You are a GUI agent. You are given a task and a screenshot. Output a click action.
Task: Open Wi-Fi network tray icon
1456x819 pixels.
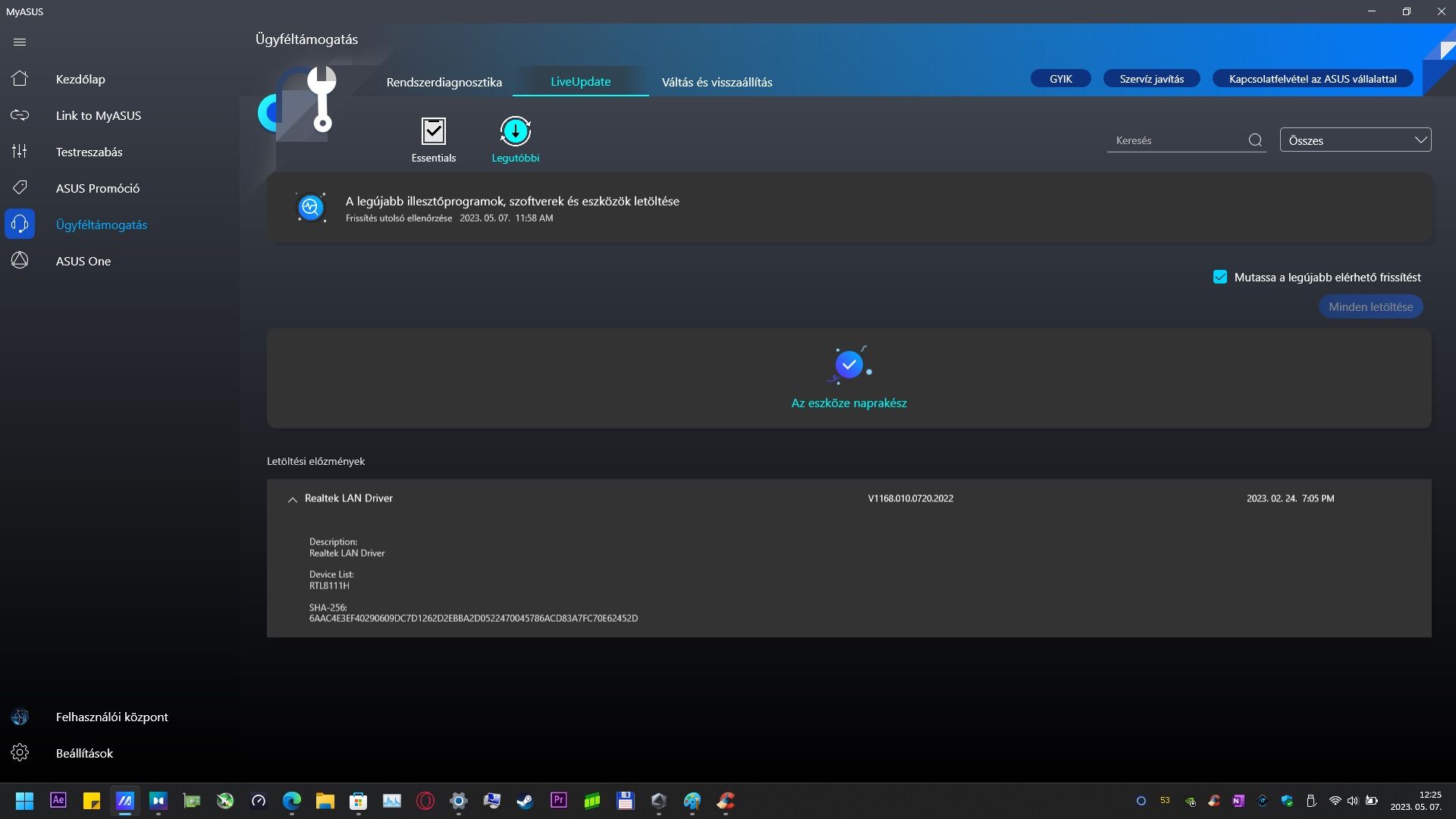(x=1335, y=801)
